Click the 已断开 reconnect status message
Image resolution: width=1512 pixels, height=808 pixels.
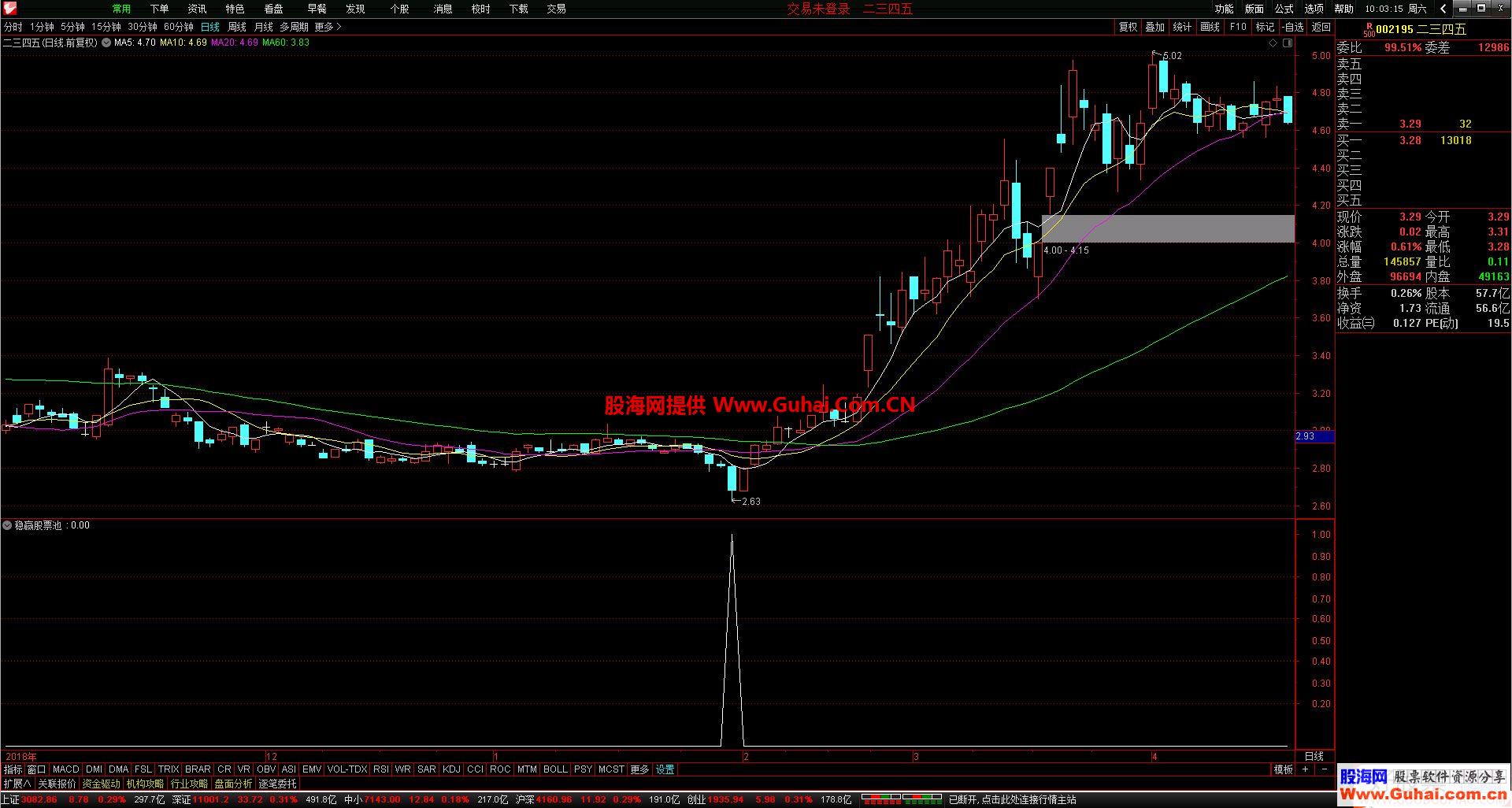1012,799
